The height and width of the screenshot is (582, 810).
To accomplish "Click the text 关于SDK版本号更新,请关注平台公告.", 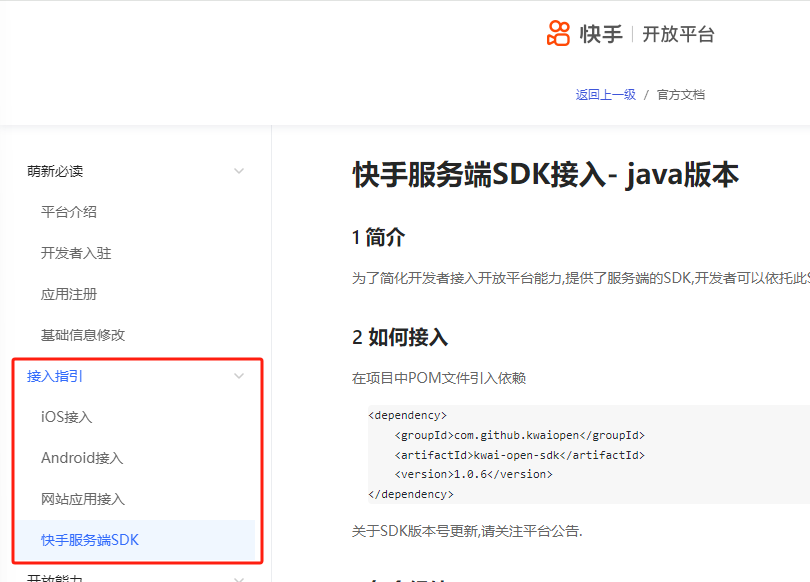I will (x=467, y=531).
